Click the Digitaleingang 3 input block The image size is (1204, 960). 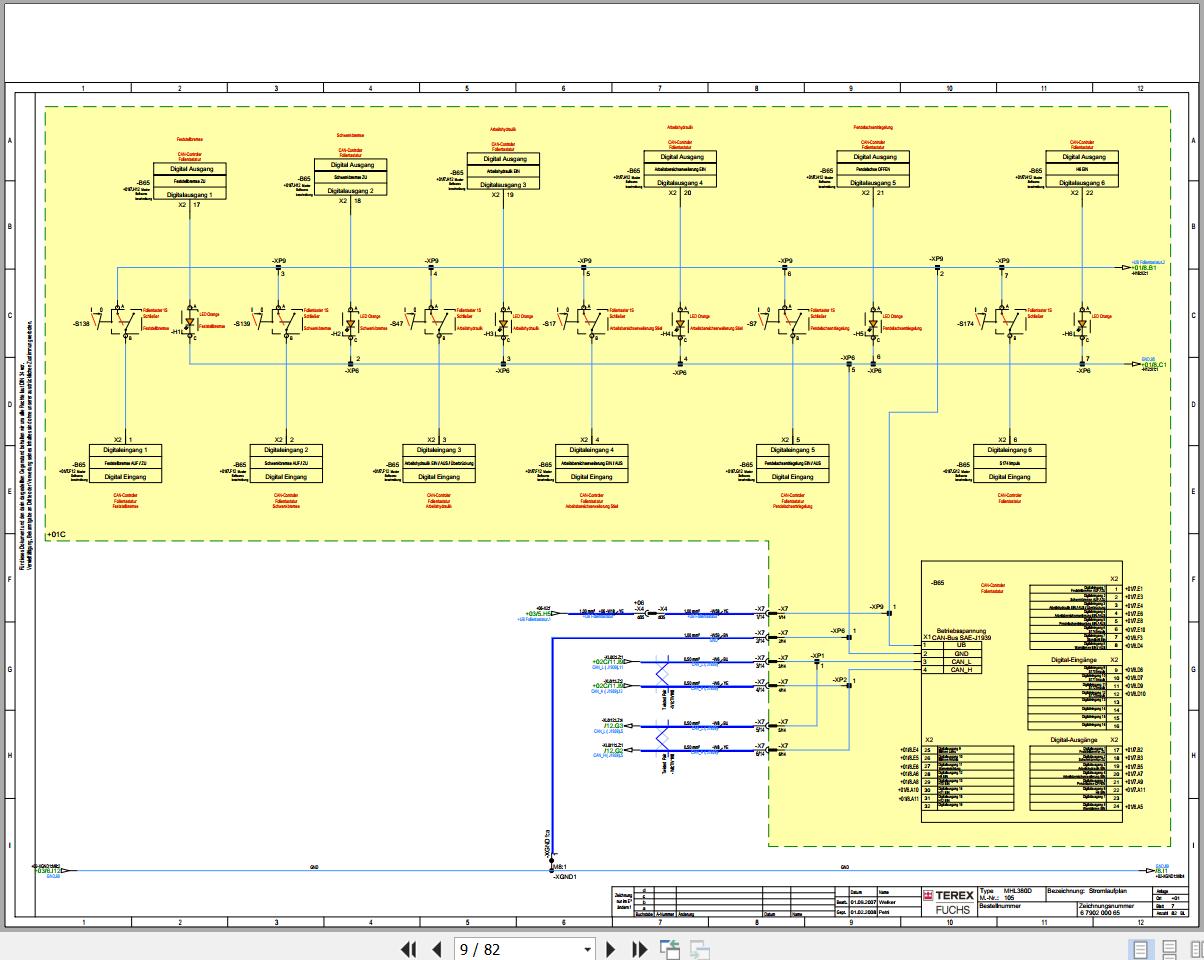coord(446,464)
